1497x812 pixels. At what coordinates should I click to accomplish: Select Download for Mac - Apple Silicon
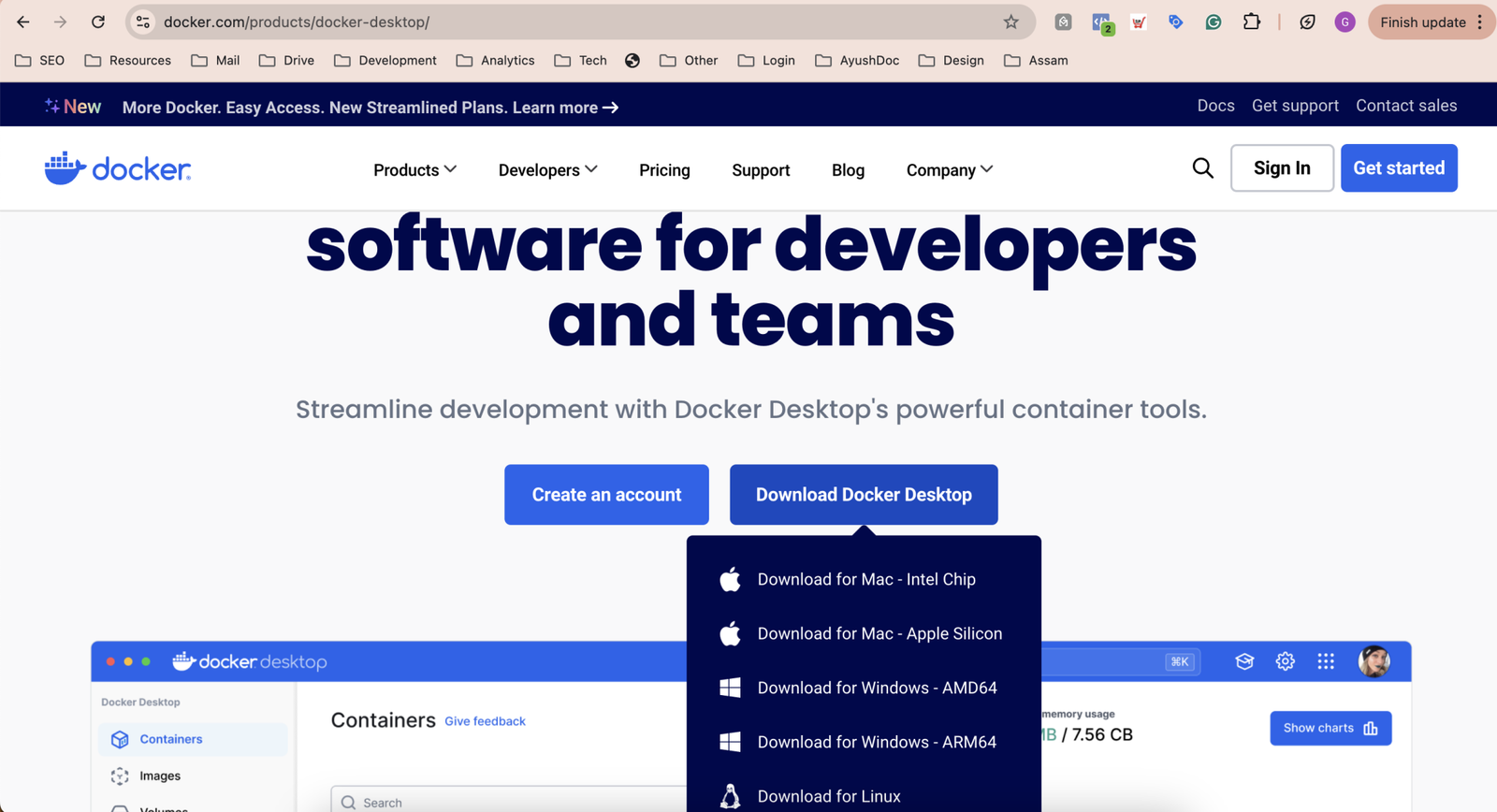pyautogui.click(x=864, y=633)
